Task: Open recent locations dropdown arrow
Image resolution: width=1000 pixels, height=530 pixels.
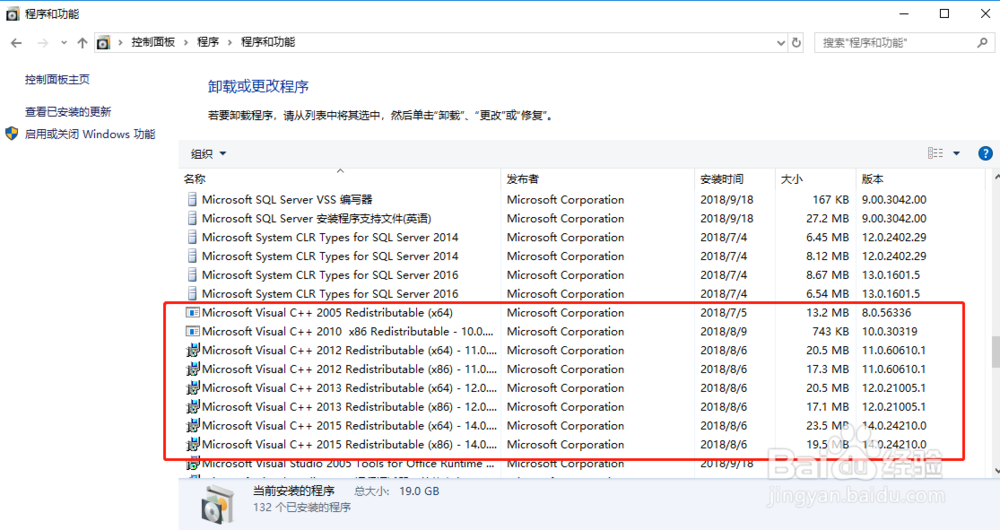Action: pyautogui.click(x=64, y=43)
